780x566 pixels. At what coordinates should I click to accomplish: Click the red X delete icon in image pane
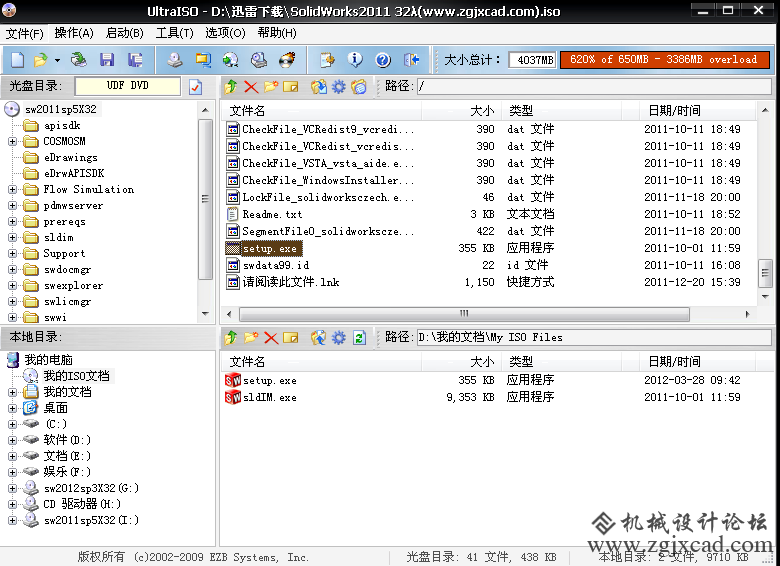(x=251, y=87)
